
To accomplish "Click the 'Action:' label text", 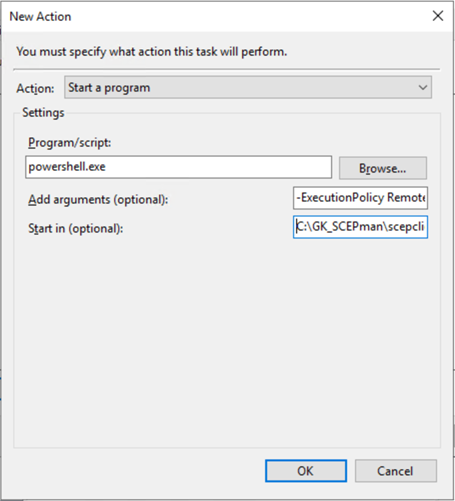I will pyautogui.click(x=35, y=89).
